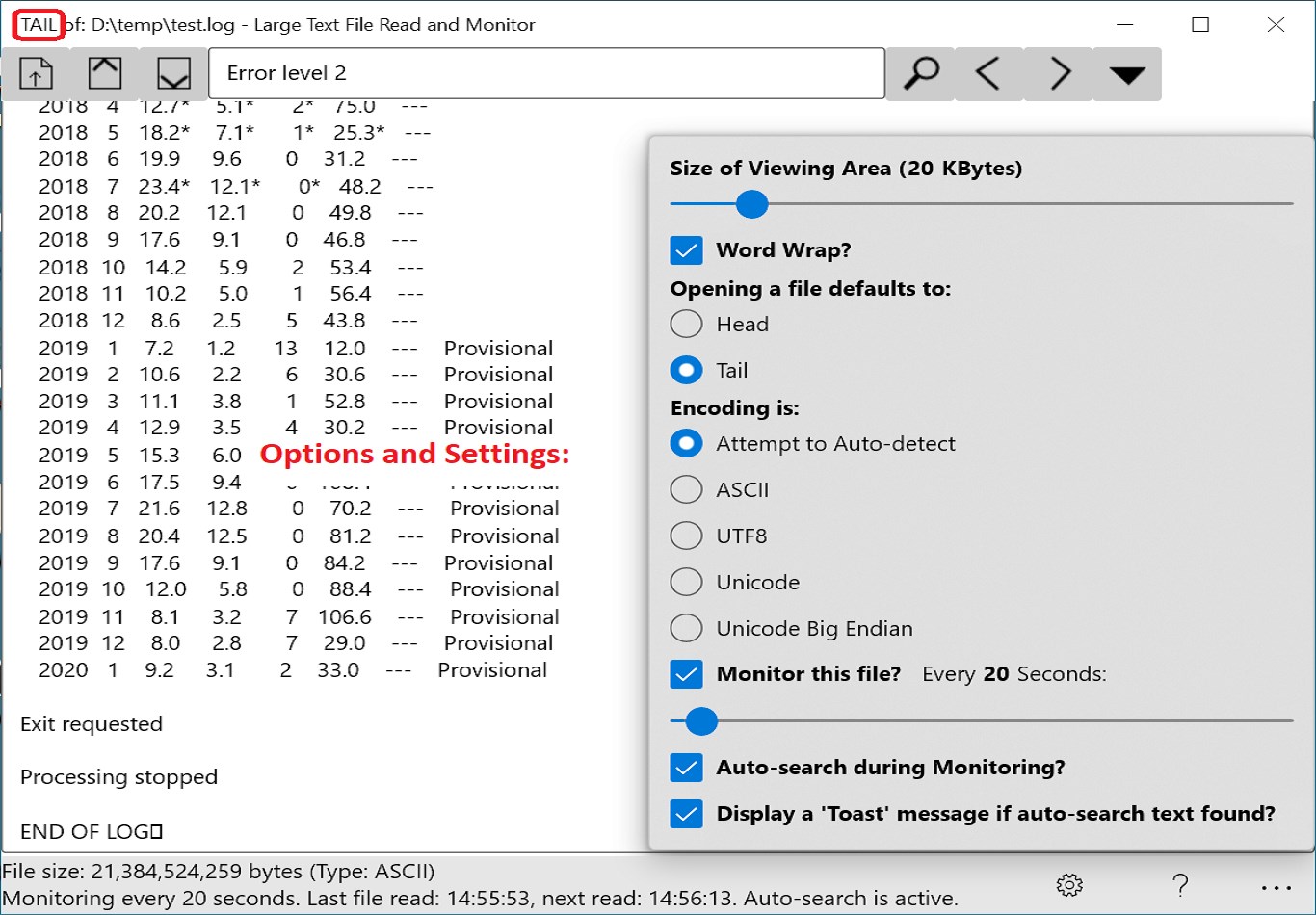Close the Large Text File window
The image size is (1316, 915).
click(x=1276, y=25)
